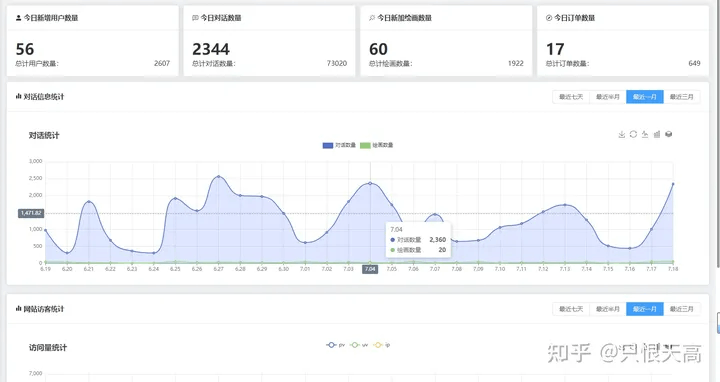The height and width of the screenshot is (382, 720).
Task: Click the icon beside 今日订单数量
Action: coord(549,18)
